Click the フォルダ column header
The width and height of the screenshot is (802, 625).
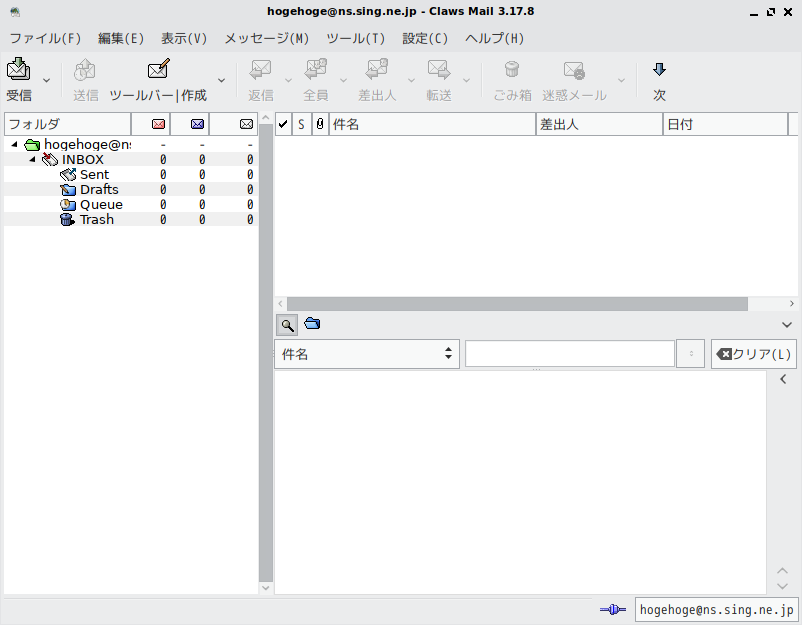(x=68, y=124)
